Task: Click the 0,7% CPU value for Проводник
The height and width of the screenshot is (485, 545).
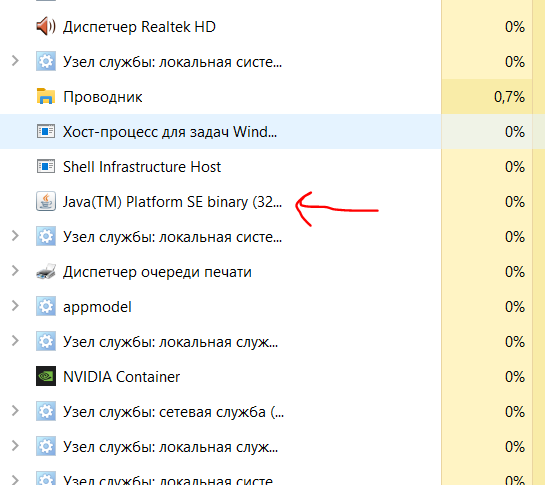Action: point(509,97)
